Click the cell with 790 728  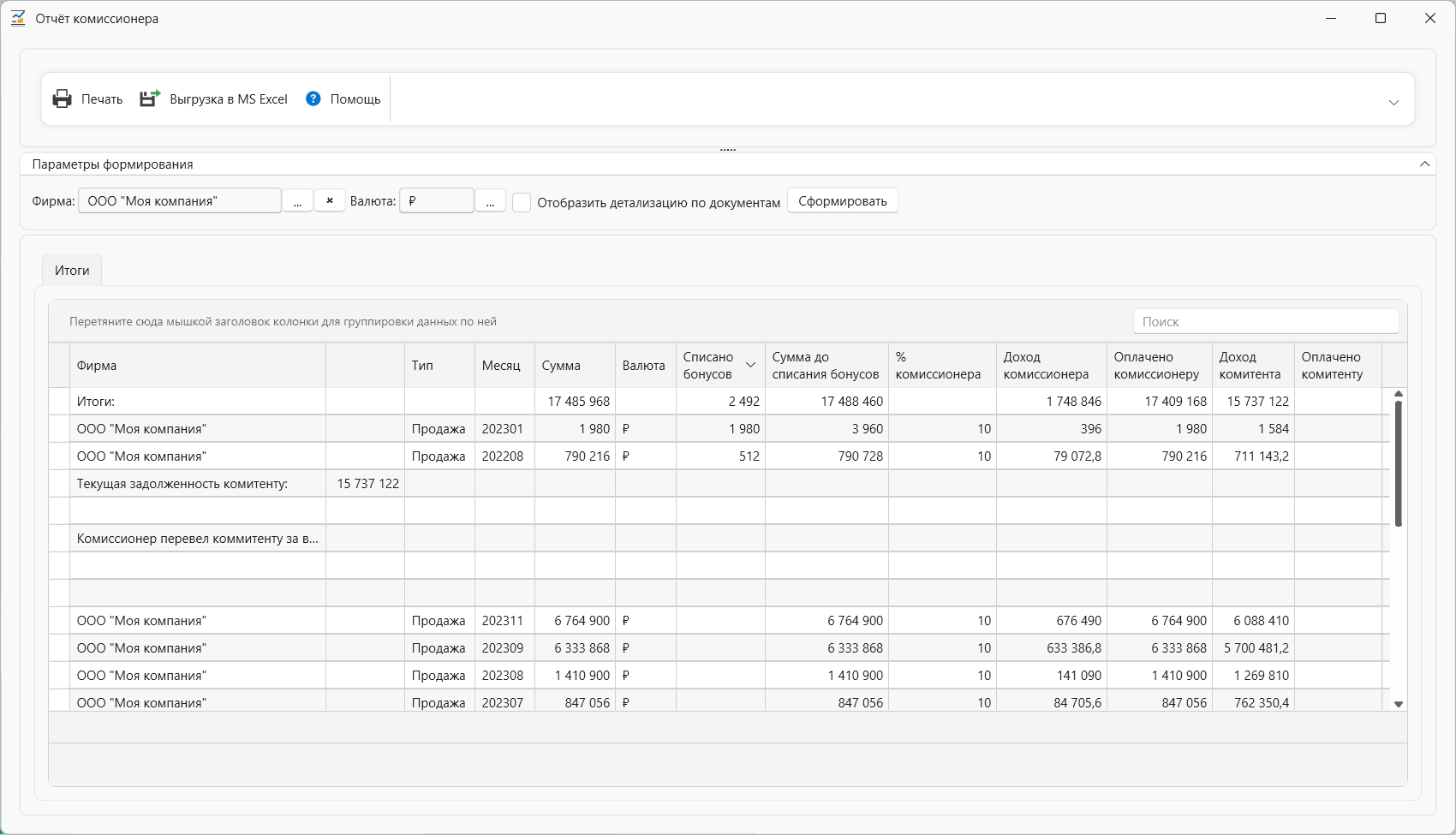826,456
